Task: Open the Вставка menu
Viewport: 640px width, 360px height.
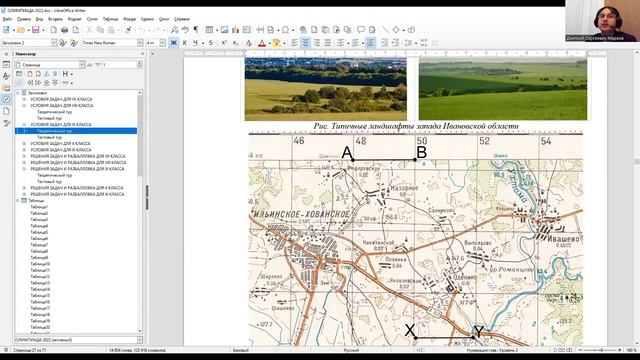Action: pyautogui.click(x=55, y=19)
